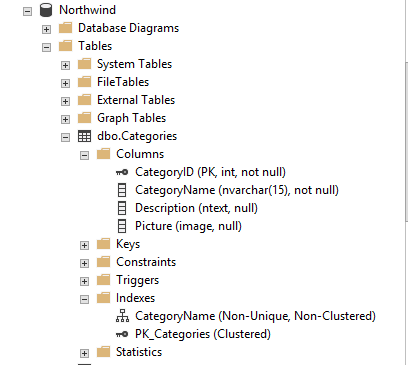Click the dbo.Categories table grid icon
This screenshot has width=408, height=365.
(x=84, y=136)
